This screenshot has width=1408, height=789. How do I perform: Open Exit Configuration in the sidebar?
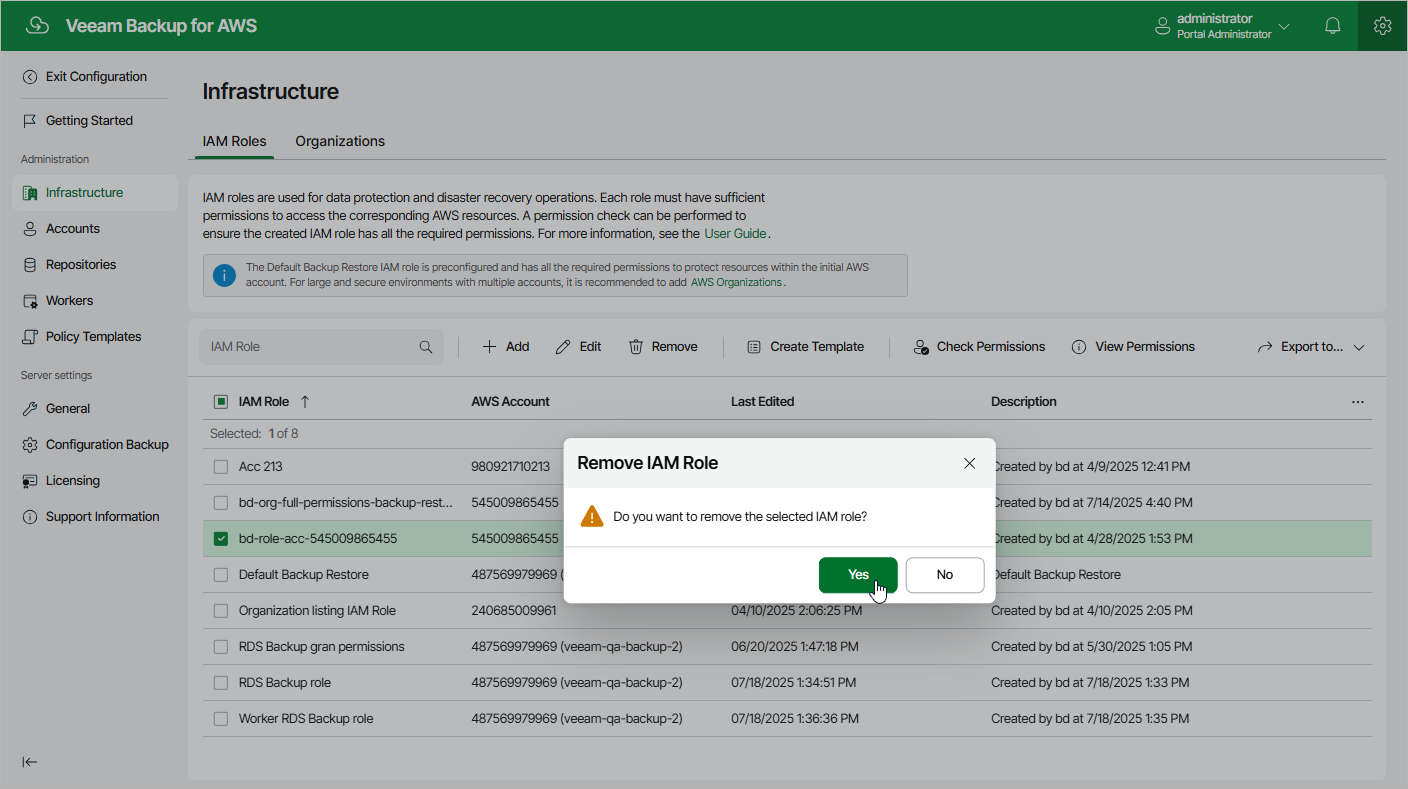pos(95,77)
